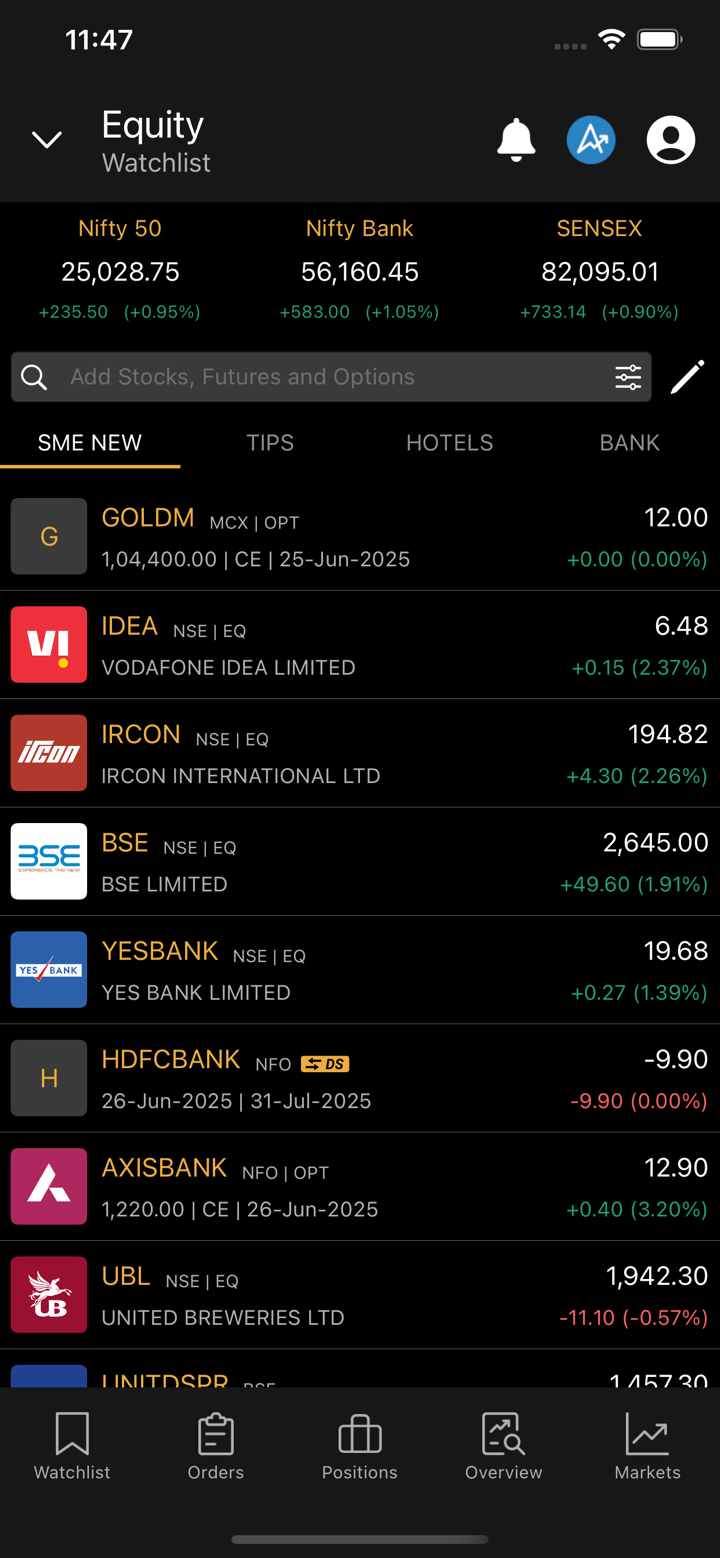Tap the search magnifier icon
The height and width of the screenshot is (1558, 720).
pyautogui.click(x=34, y=377)
